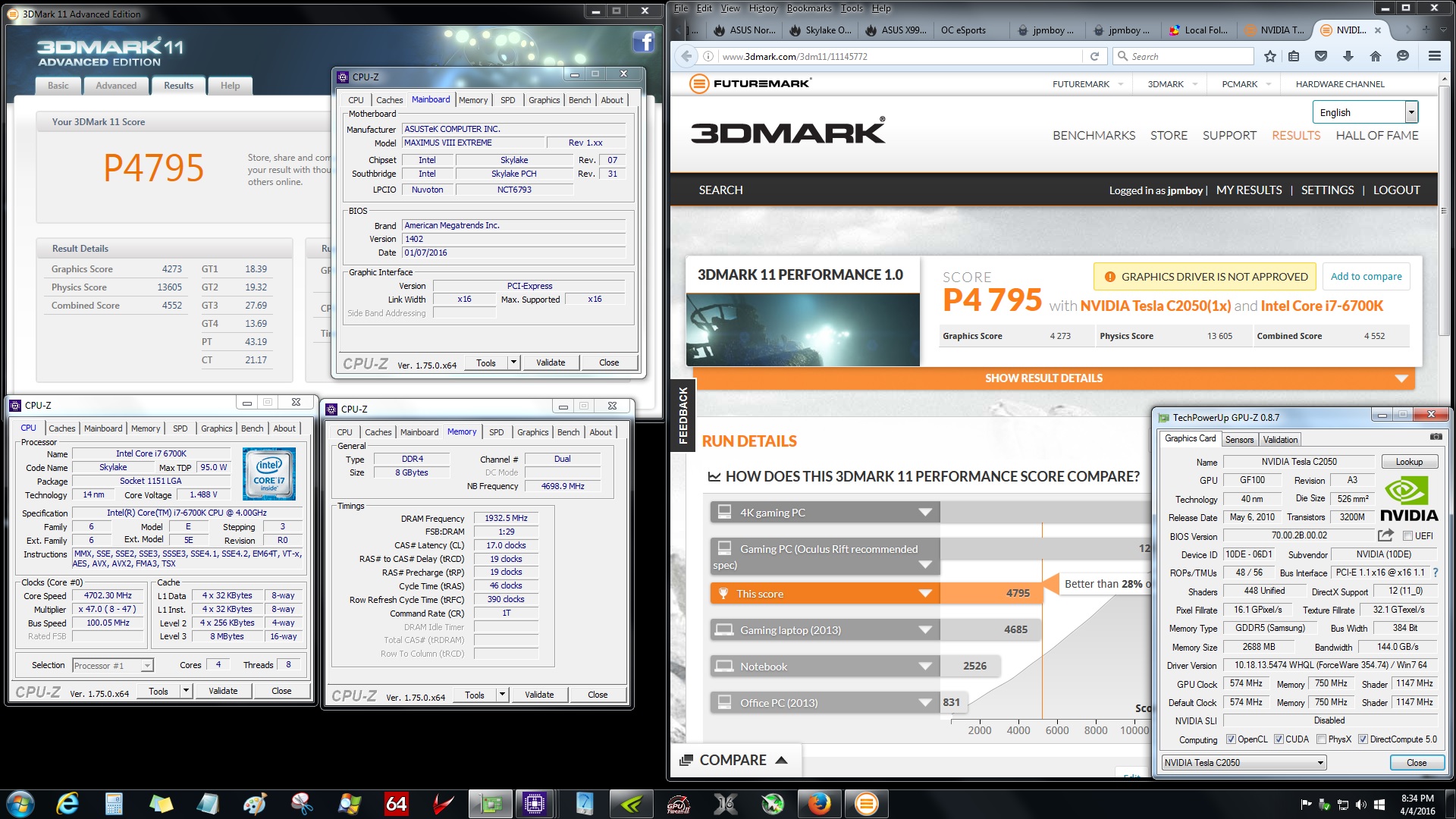Screen dimensions: 1456x819
Task: Open the History menu in Firefox
Action: click(x=763, y=8)
